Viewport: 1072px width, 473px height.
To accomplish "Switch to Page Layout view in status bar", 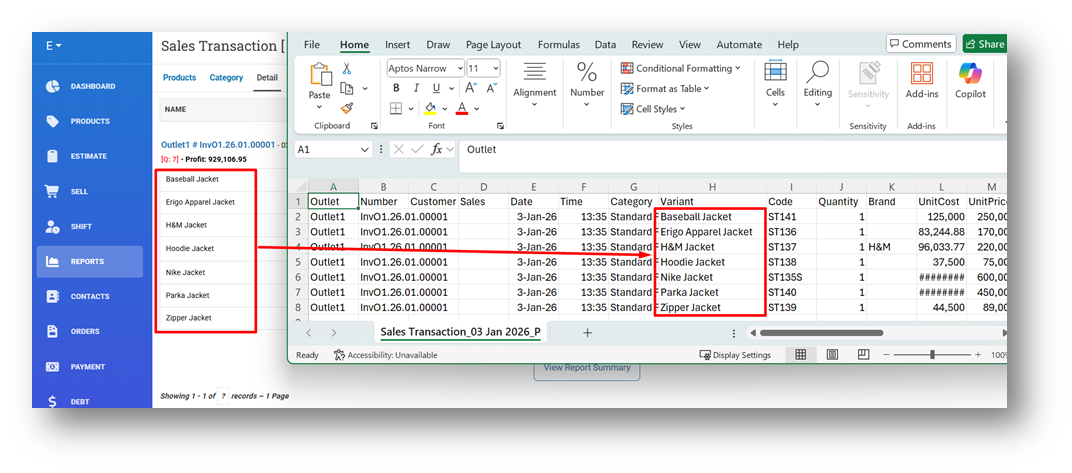I will tap(832, 355).
